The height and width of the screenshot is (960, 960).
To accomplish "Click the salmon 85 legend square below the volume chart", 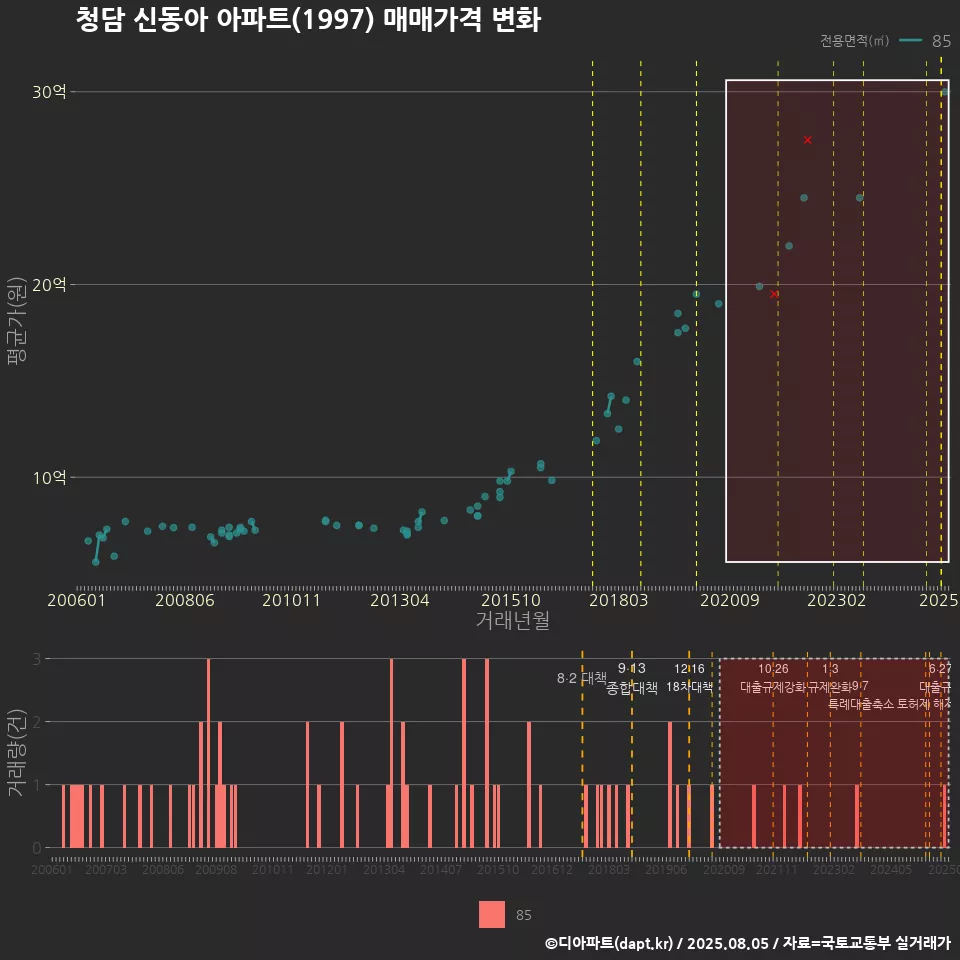I will [492, 915].
